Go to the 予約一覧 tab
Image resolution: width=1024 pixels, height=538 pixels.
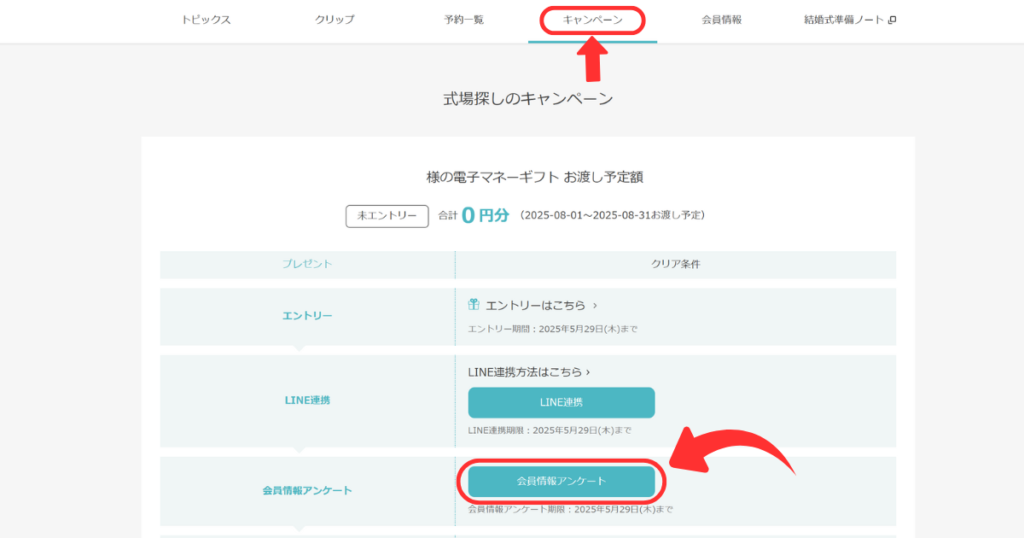(464, 20)
